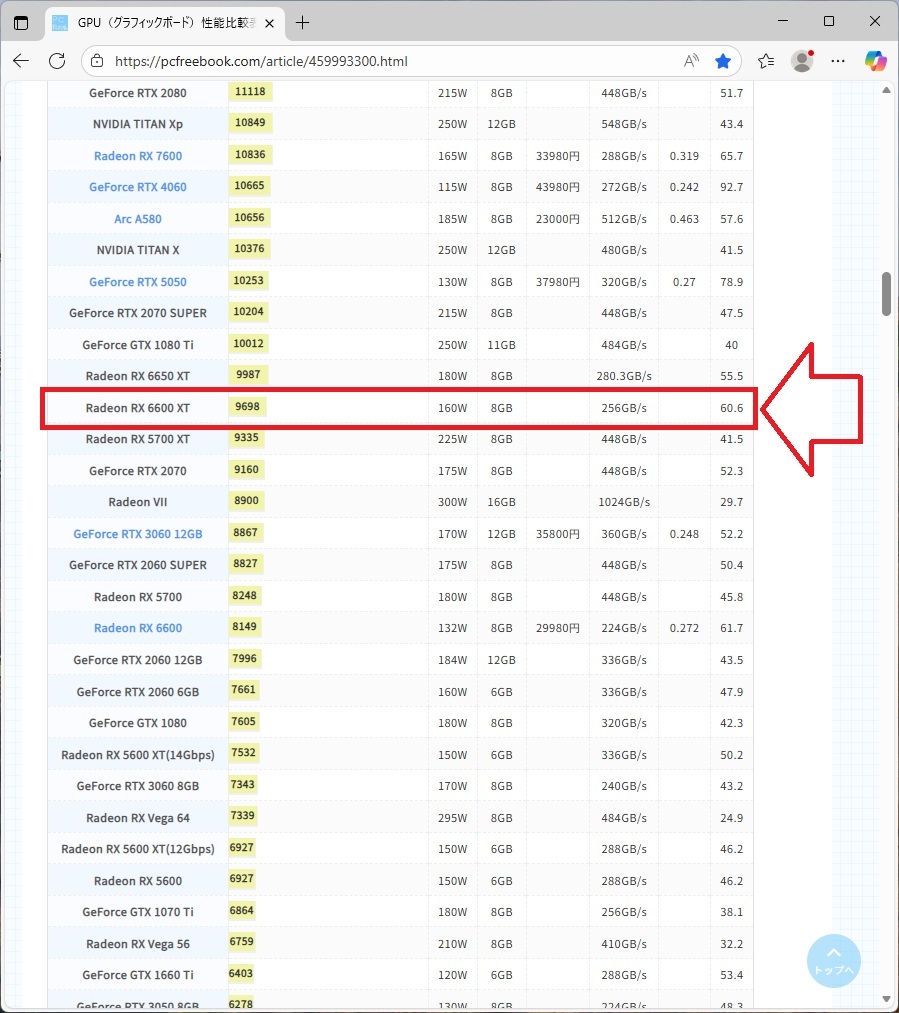
Task: Open a new browser tab
Action: coord(302,23)
